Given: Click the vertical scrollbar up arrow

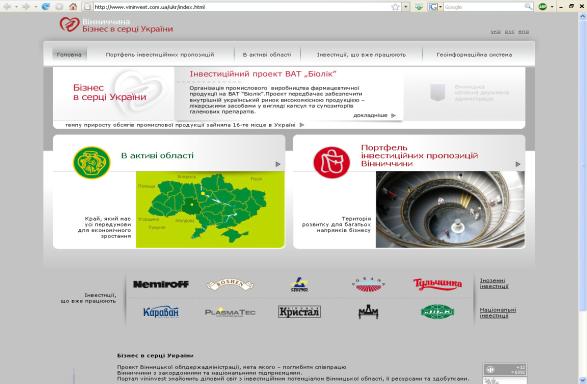Looking at the screenshot, I should tap(583, 16).
